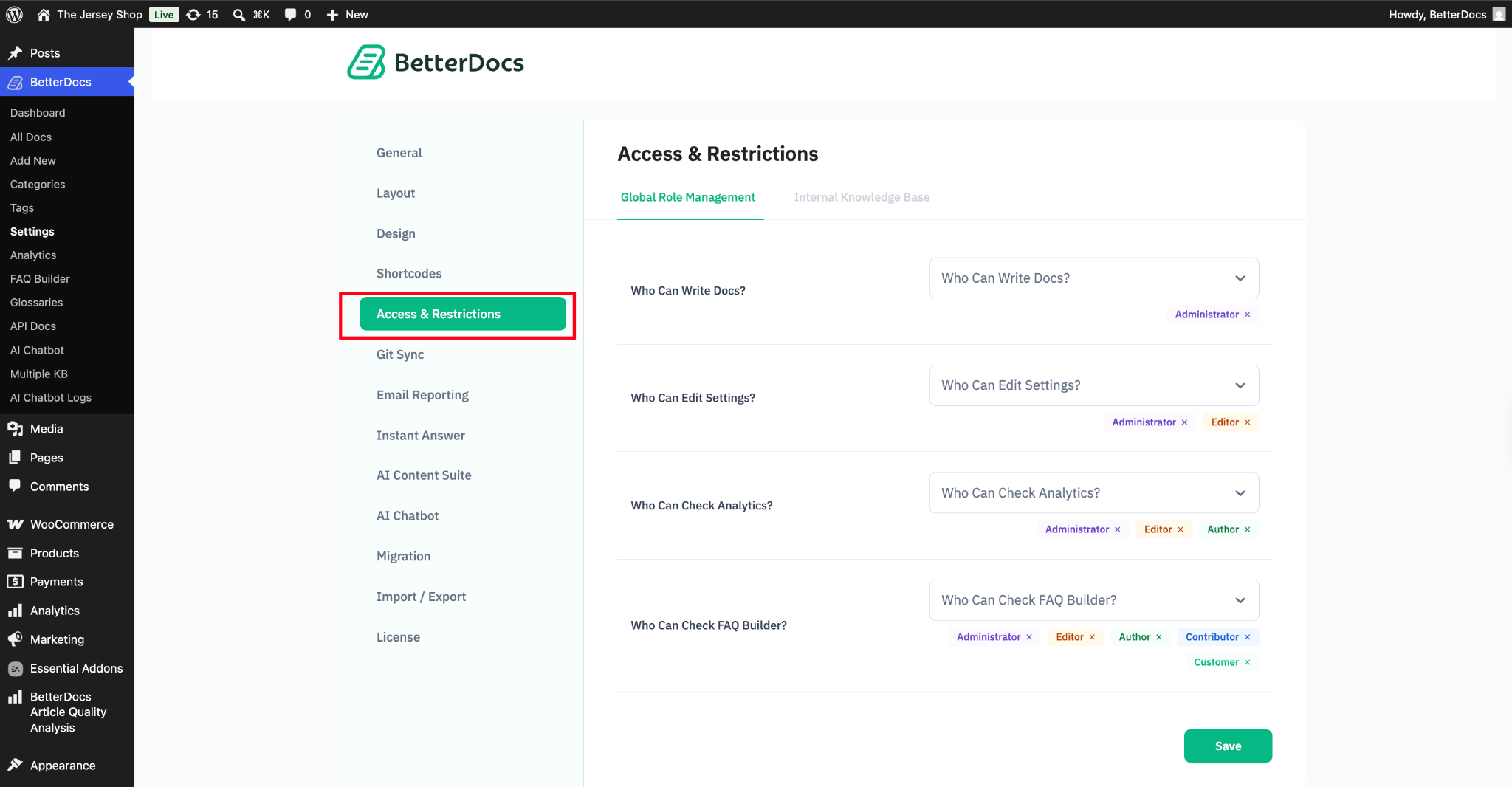Remove Customer from Who Can Check FAQ Builder
This screenshot has height=787, width=1512.
click(1248, 662)
